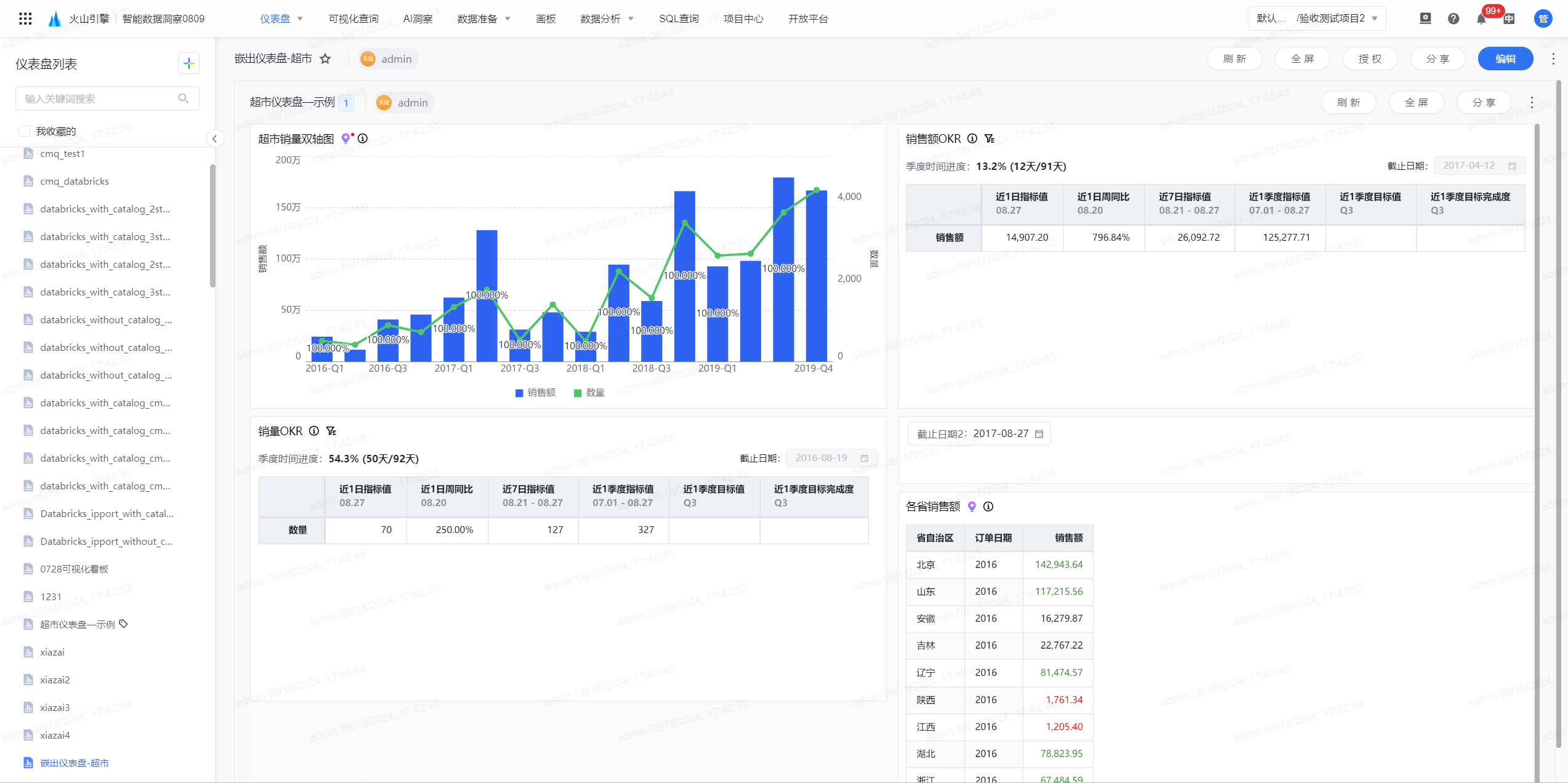The height and width of the screenshot is (783, 1568).
Task: Open the project selector 验收测试项目2 dropdown
Action: click(1317, 18)
